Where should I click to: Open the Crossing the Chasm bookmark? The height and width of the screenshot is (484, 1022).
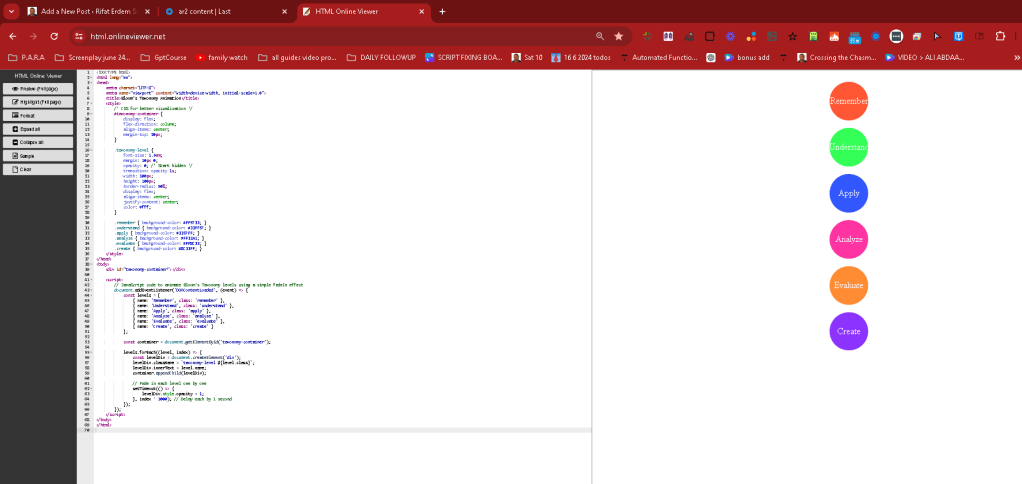(x=838, y=57)
